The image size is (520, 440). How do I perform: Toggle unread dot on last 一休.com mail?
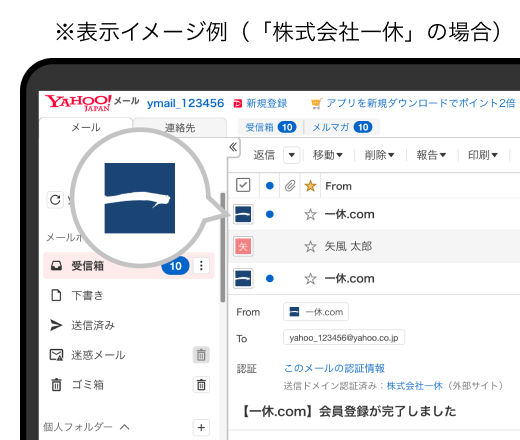(x=270, y=279)
